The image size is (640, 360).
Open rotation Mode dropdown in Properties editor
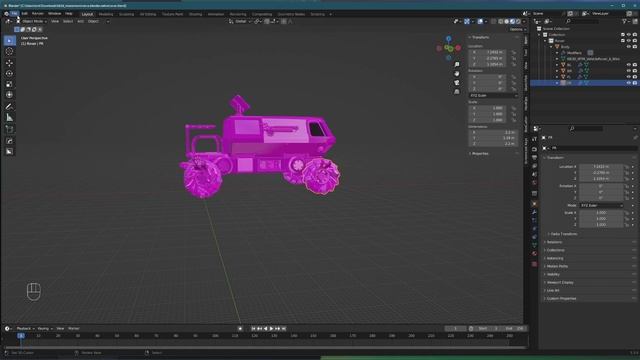(601, 205)
